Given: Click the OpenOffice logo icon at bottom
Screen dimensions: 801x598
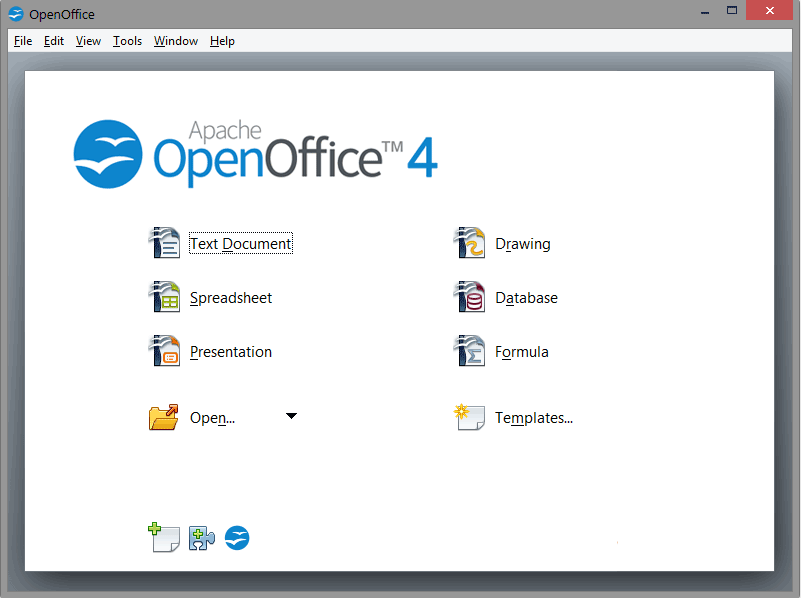Looking at the screenshot, I should 237,538.
